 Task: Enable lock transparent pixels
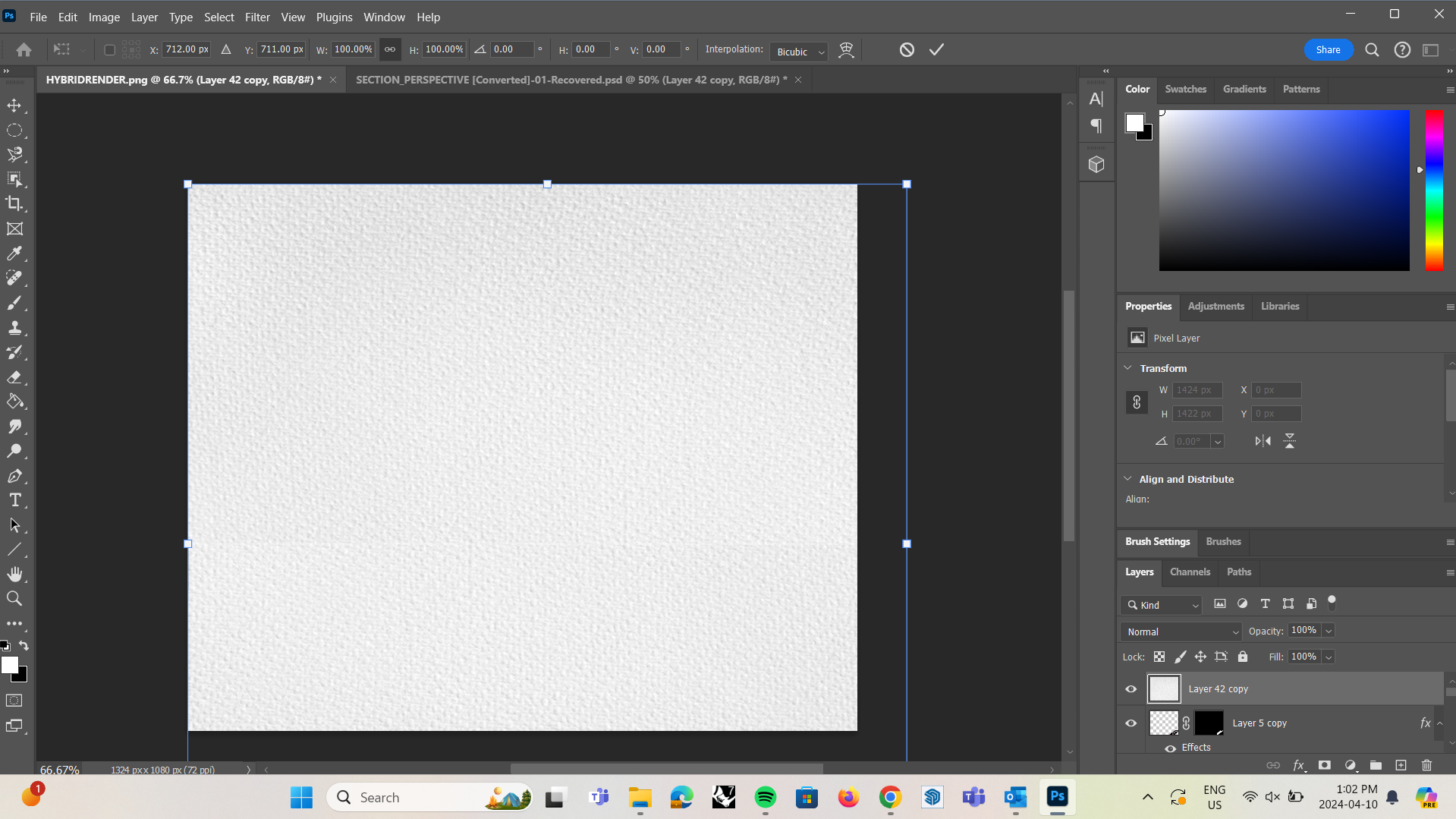click(x=1159, y=657)
